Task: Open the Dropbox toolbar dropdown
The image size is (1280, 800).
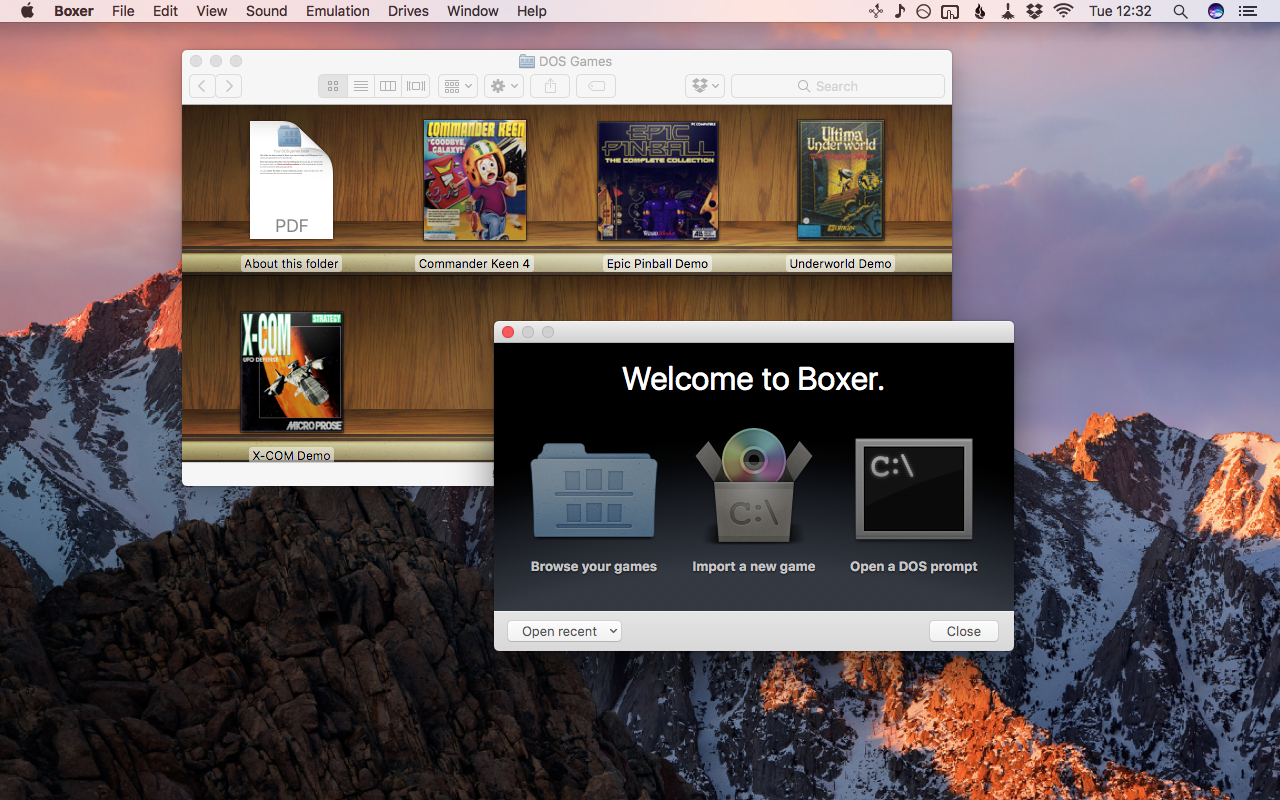Action: coord(705,86)
